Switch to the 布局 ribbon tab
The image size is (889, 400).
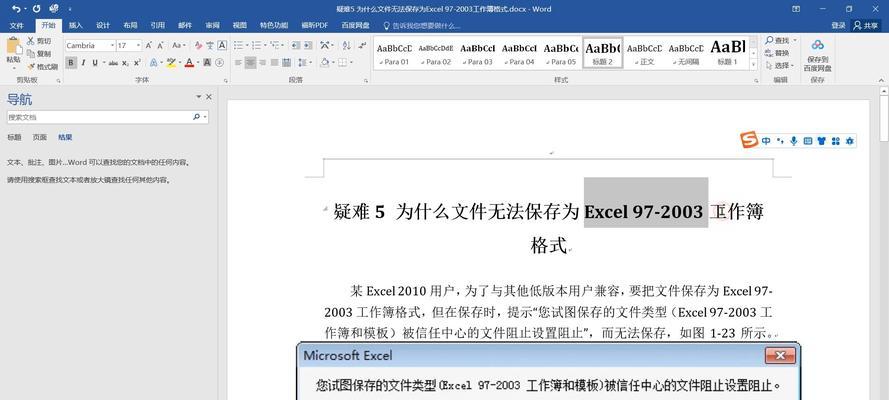pos(130,25)
